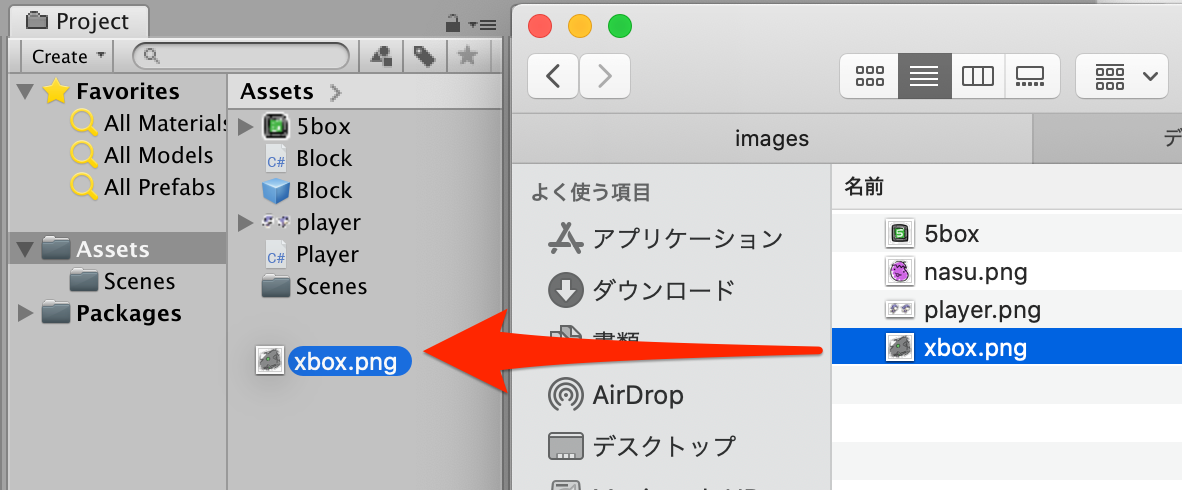Select the Packages folder
Viewport: 1182px width, 490px height.
click(x=112, y=313)
